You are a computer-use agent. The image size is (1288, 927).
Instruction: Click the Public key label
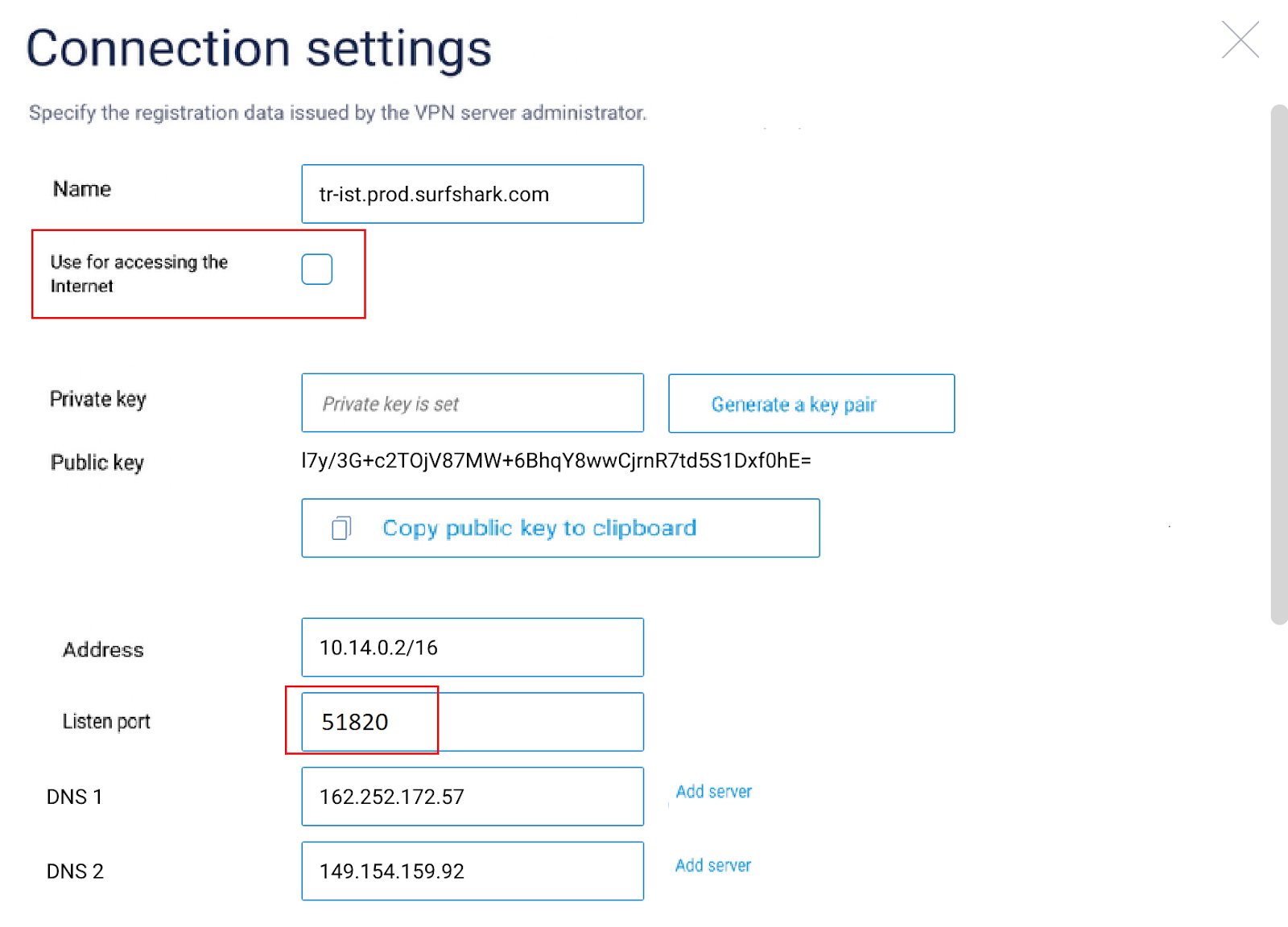coord(97,463)
